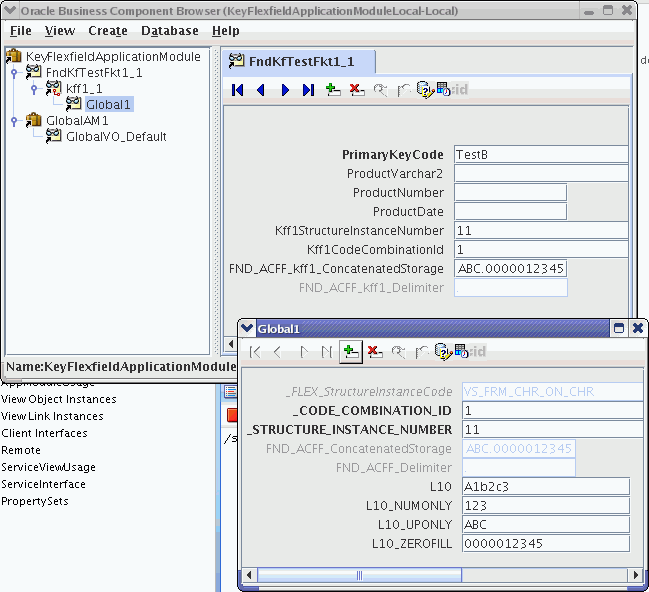Click View Object Instances in background list

tap(59, 399)
